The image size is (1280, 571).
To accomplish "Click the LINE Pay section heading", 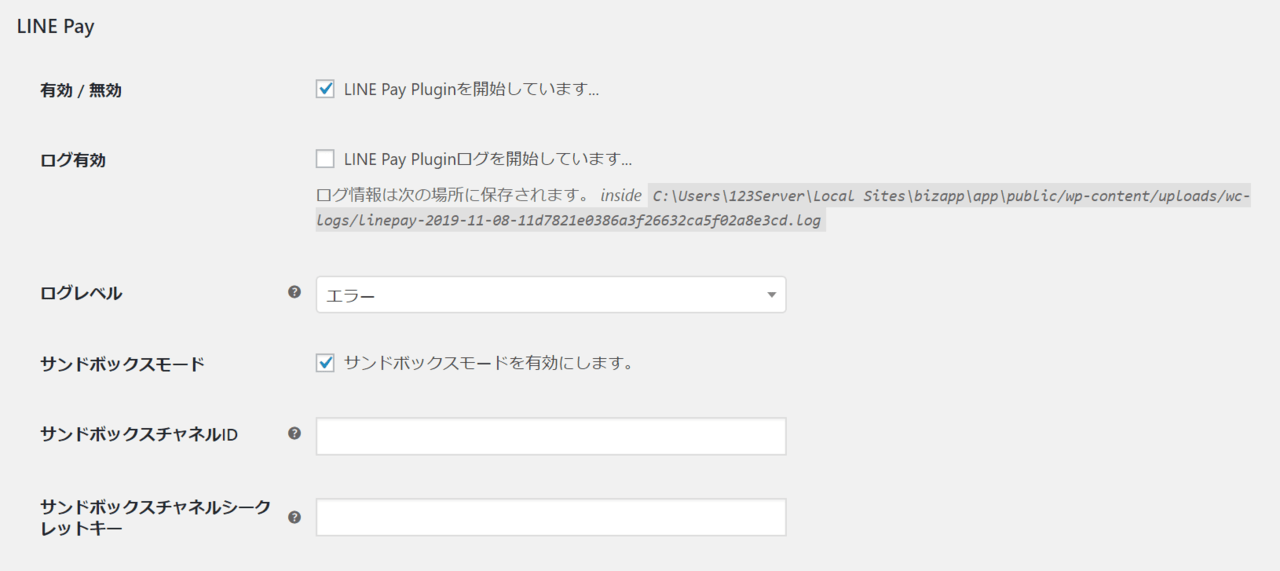I will point(55,27).
